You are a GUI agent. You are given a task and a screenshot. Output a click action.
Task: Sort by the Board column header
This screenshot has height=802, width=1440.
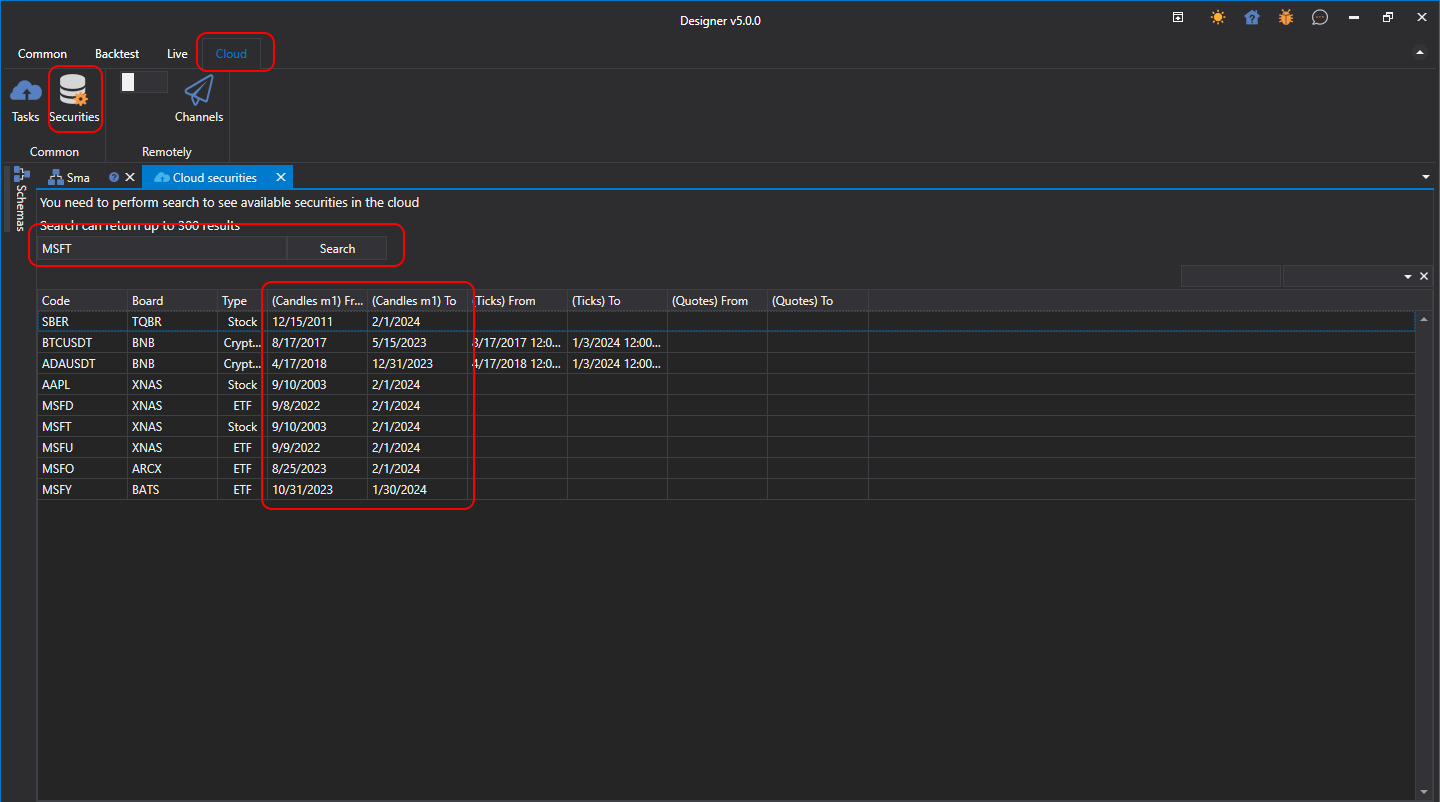click(172, 300)
